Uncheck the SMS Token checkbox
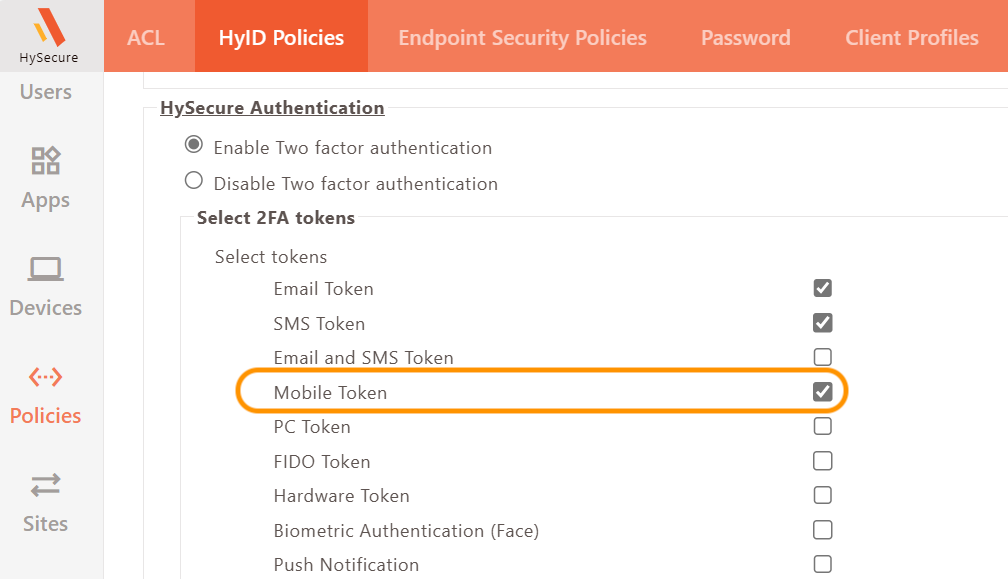 pyautogui.click(x=823, y=323)
